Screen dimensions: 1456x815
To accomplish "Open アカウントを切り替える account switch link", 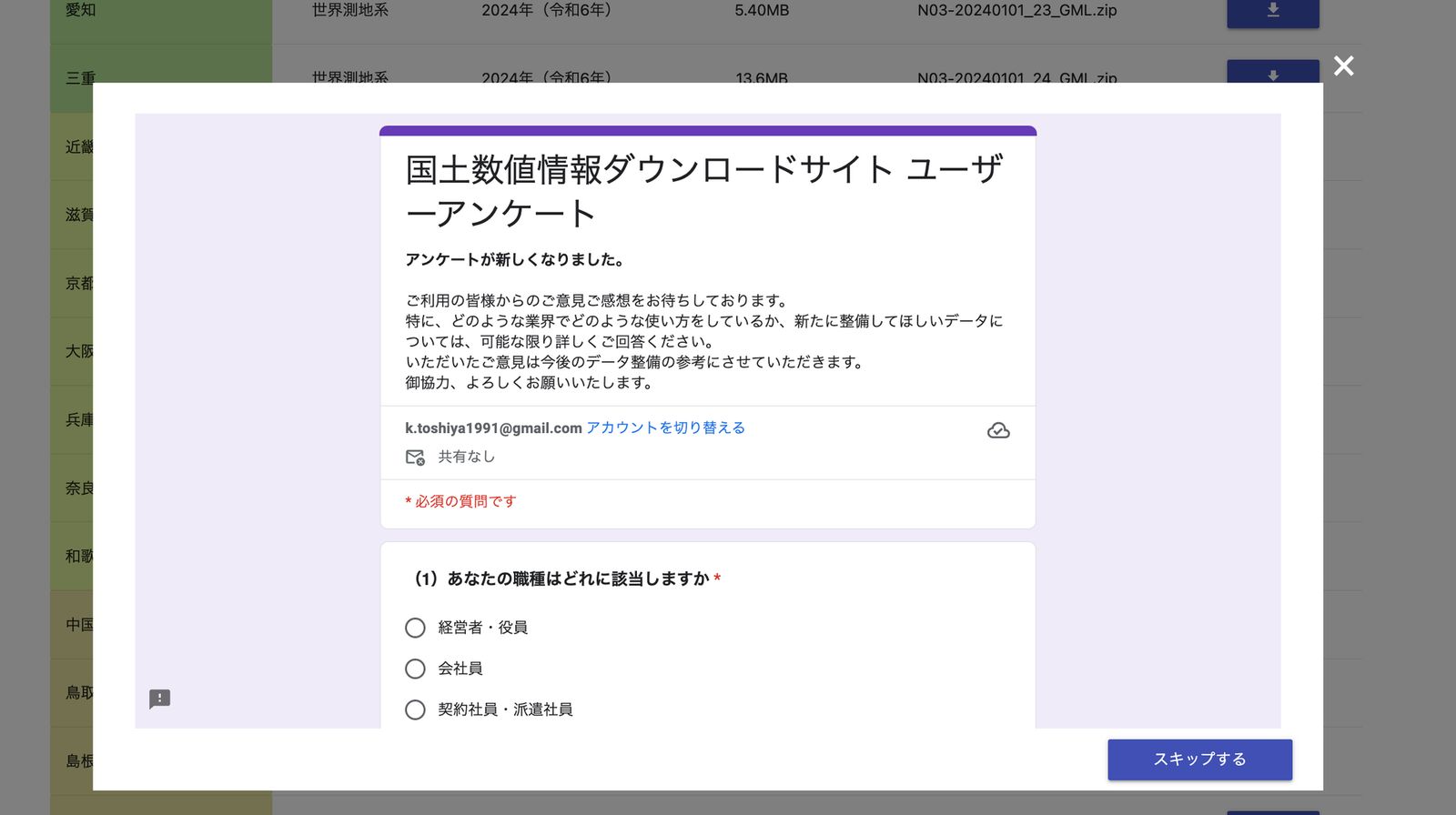I will pyautogui.click(x=665, y=428).
